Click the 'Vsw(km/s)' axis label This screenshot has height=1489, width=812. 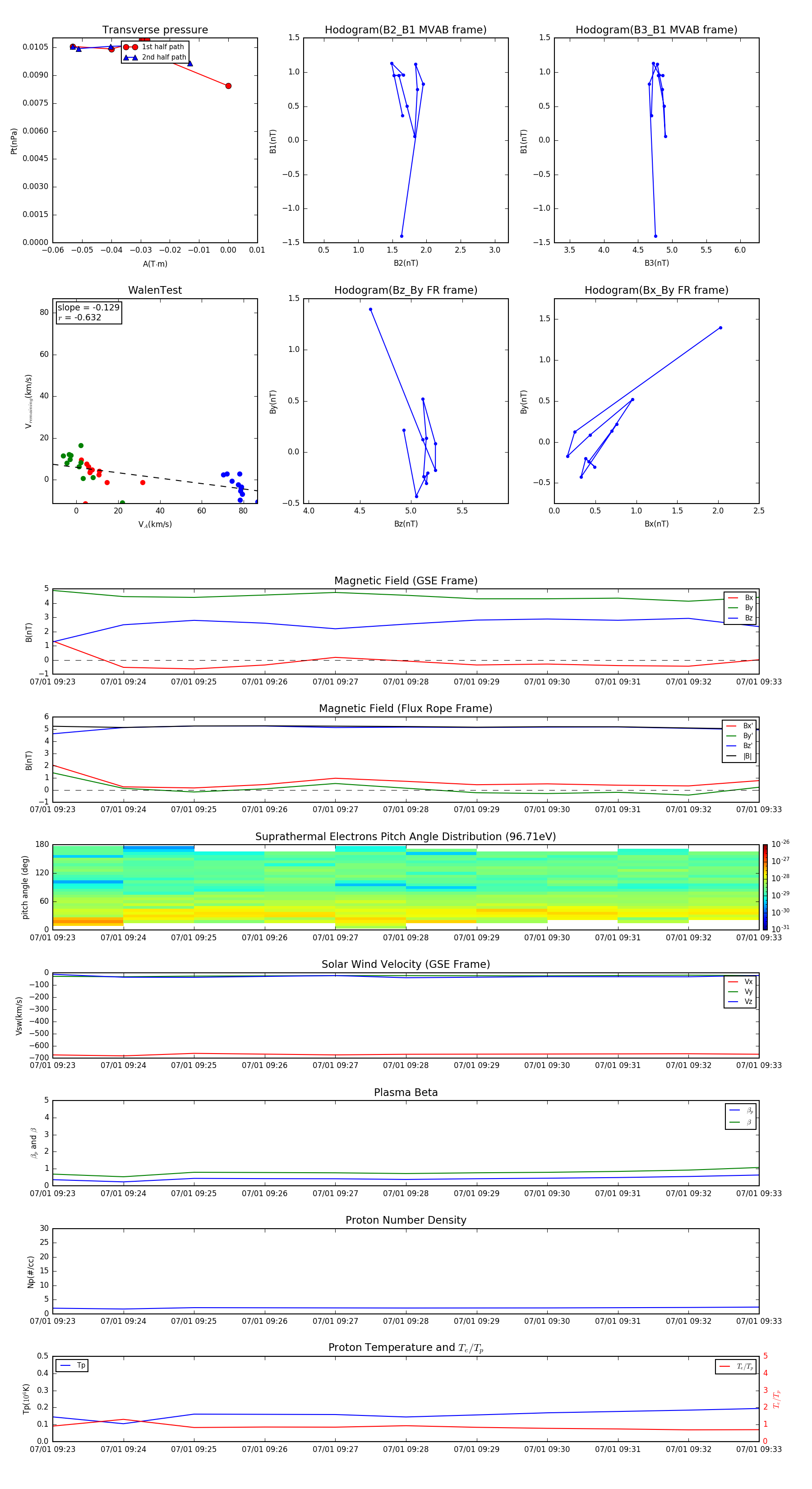(x=18, y=1015)
